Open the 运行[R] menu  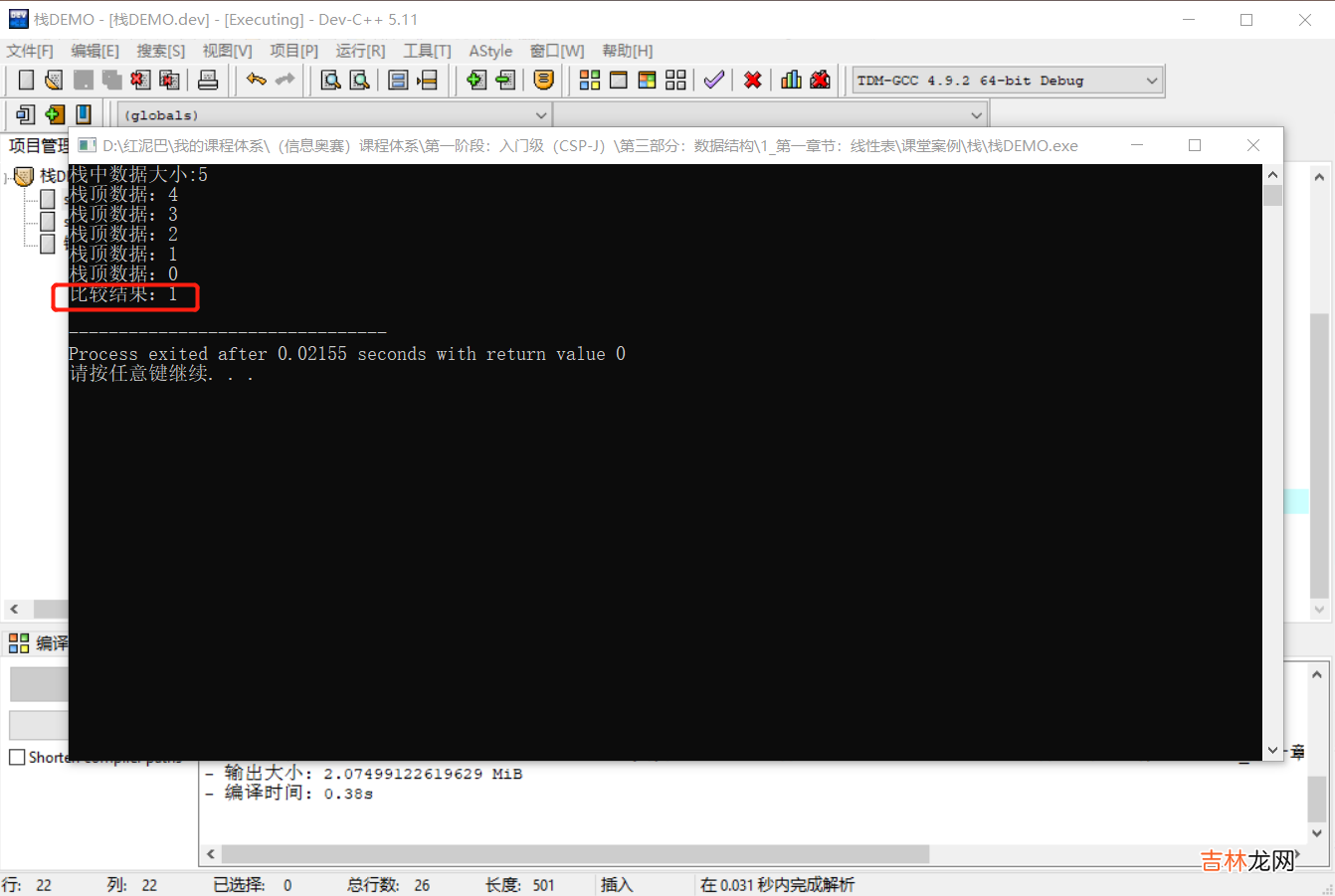coord(360,51)
